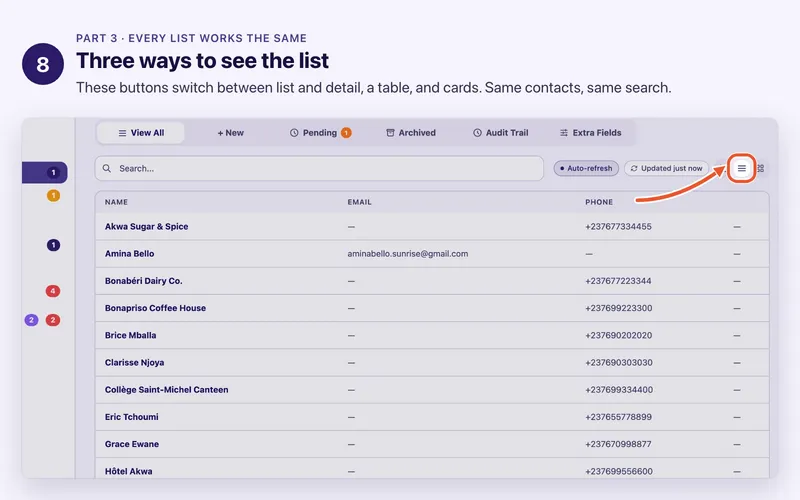800x500 pixels.
Task: Click phone number +237690202020
Action: [x=619, y=335]
